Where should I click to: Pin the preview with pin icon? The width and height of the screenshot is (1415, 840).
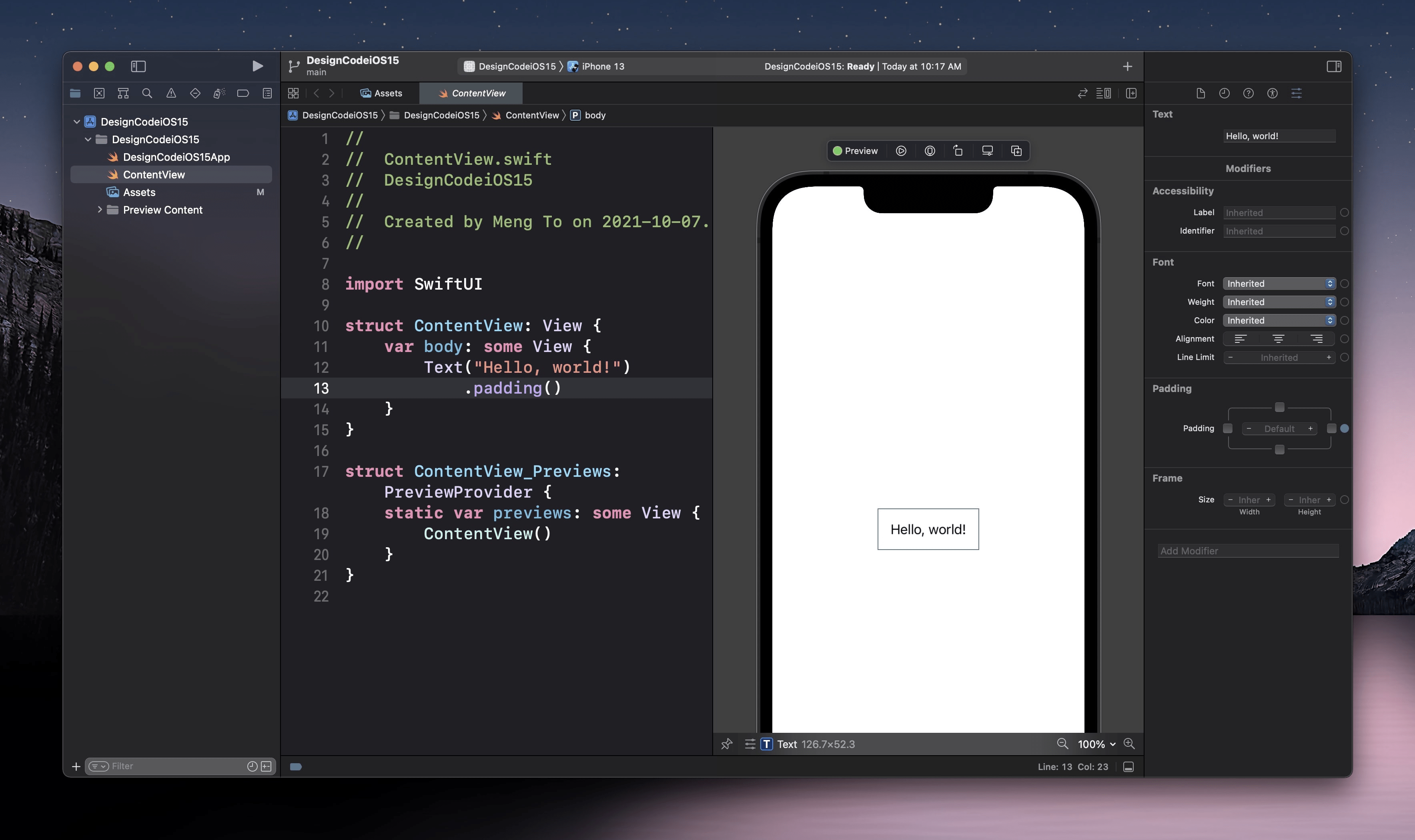tap(726, 744)
